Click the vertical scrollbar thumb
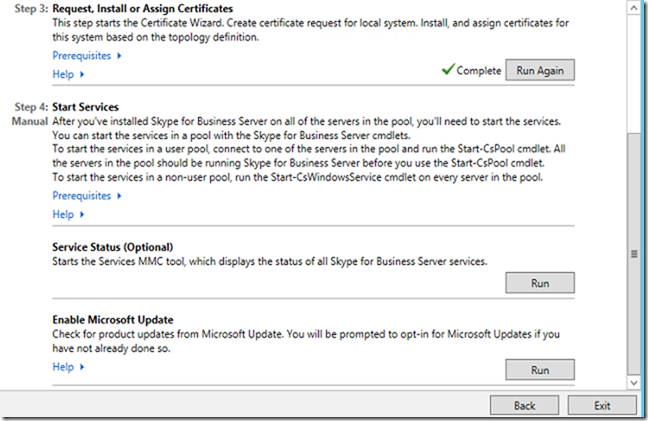This screenshot has width=648, height=421. click(633, 253)
